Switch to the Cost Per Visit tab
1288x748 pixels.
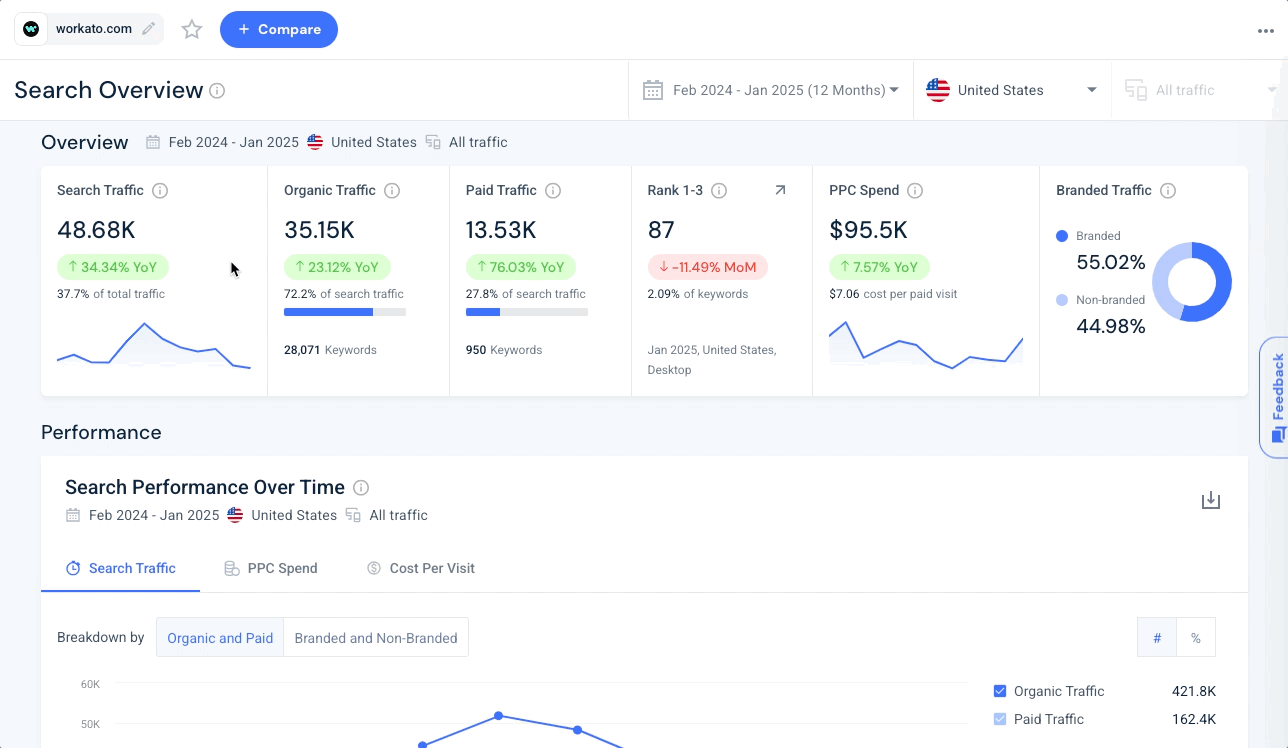[421, 568]
